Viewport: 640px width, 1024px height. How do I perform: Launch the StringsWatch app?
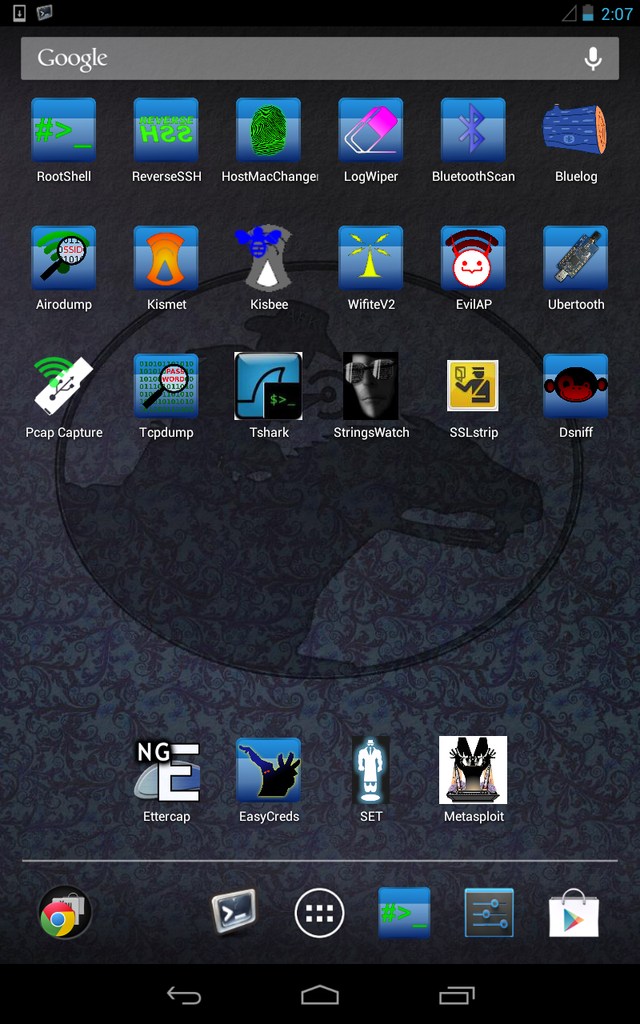371,386
